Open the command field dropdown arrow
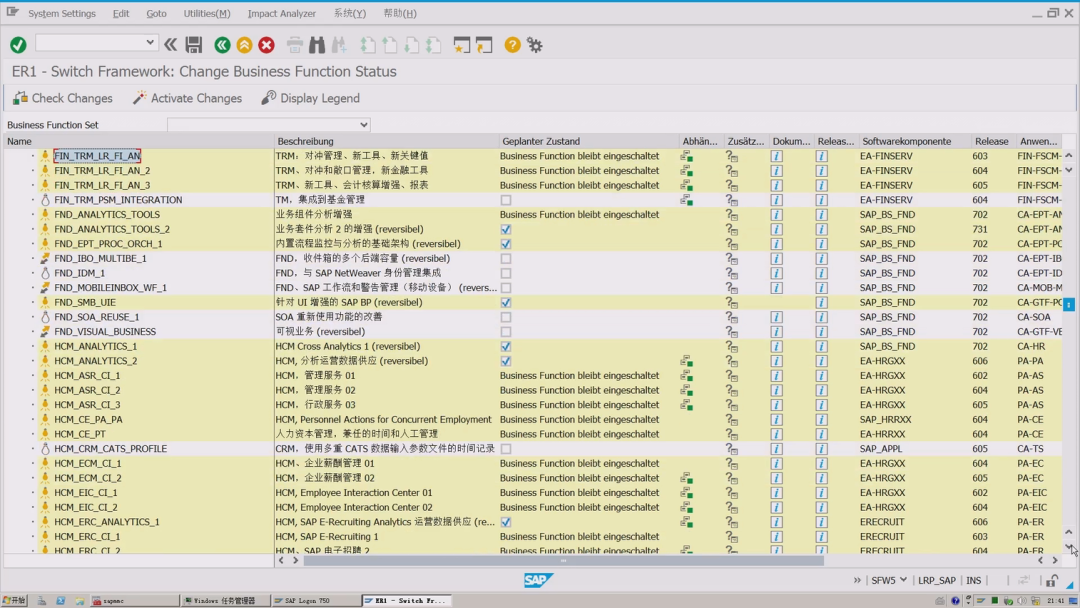Image resolution: width=1080 pixels, height=608 pixels. point(149,43)
